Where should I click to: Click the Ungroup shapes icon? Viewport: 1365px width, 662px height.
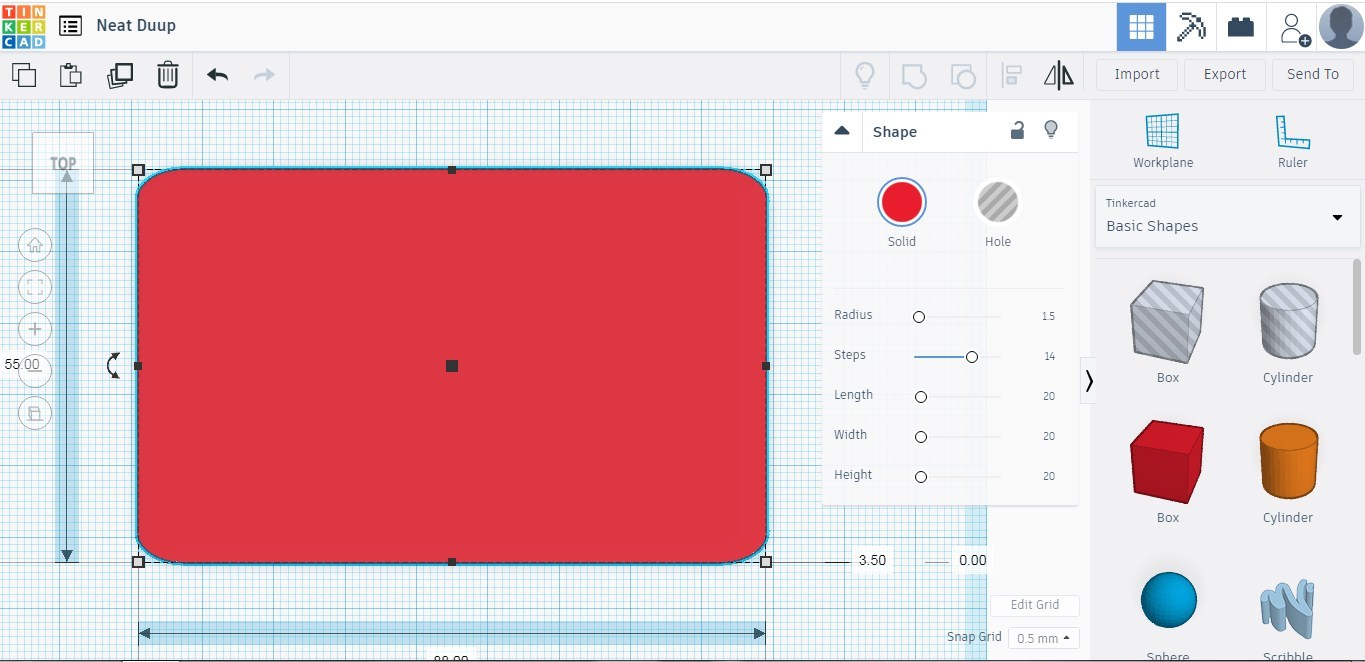(x=962, y=75)
